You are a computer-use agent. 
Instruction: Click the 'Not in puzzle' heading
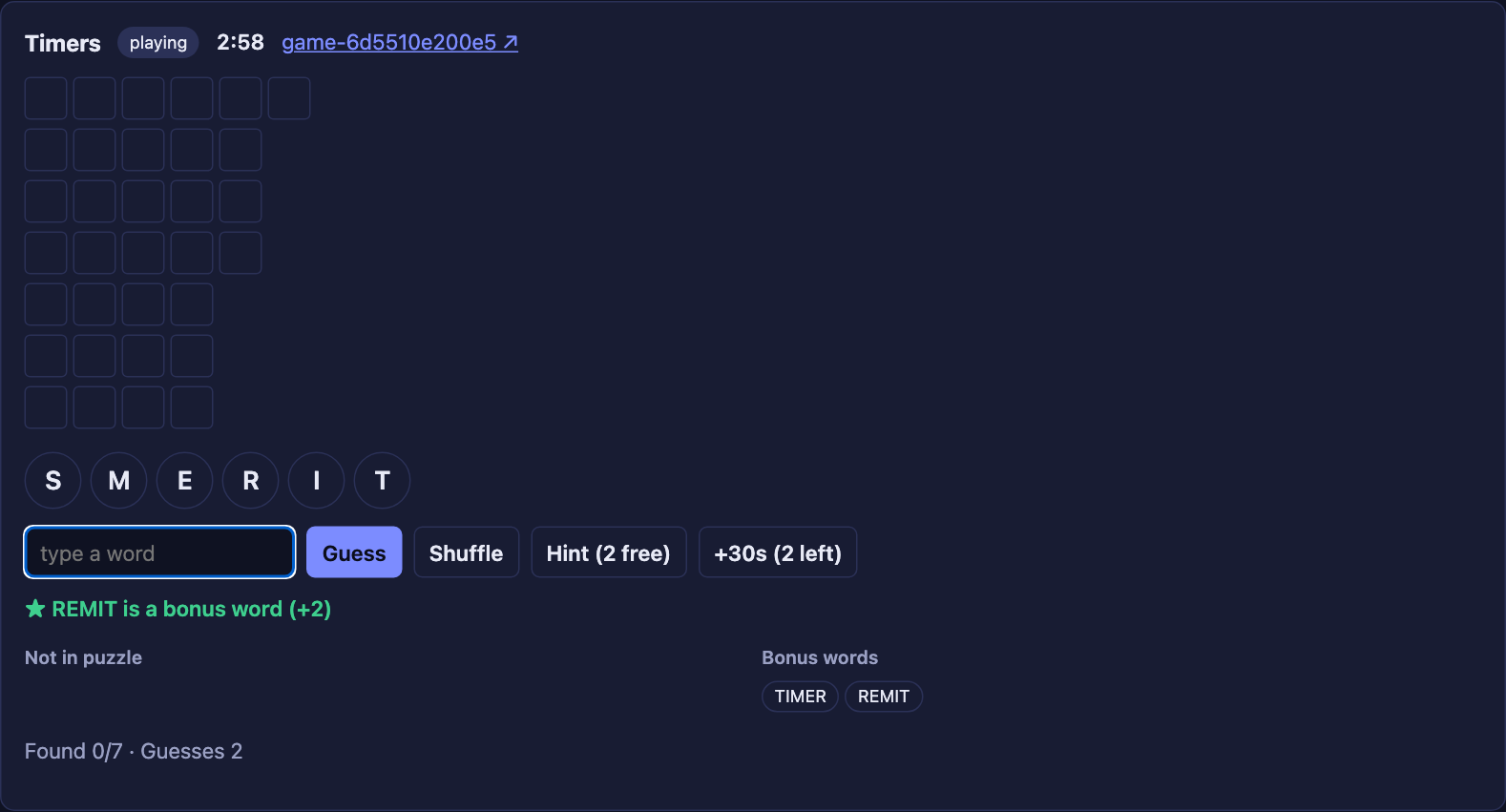point(83,657)
